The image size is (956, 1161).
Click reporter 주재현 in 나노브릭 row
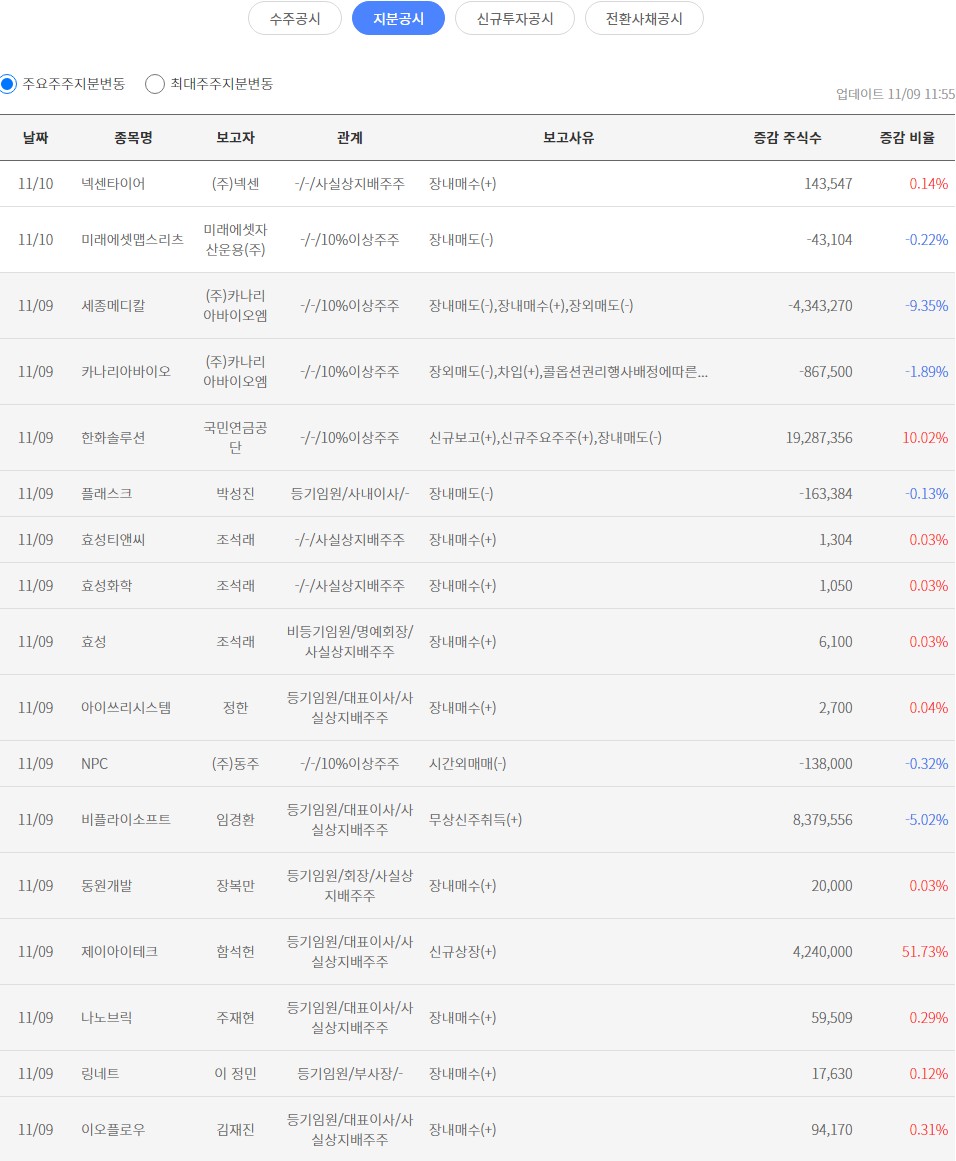235,1017
